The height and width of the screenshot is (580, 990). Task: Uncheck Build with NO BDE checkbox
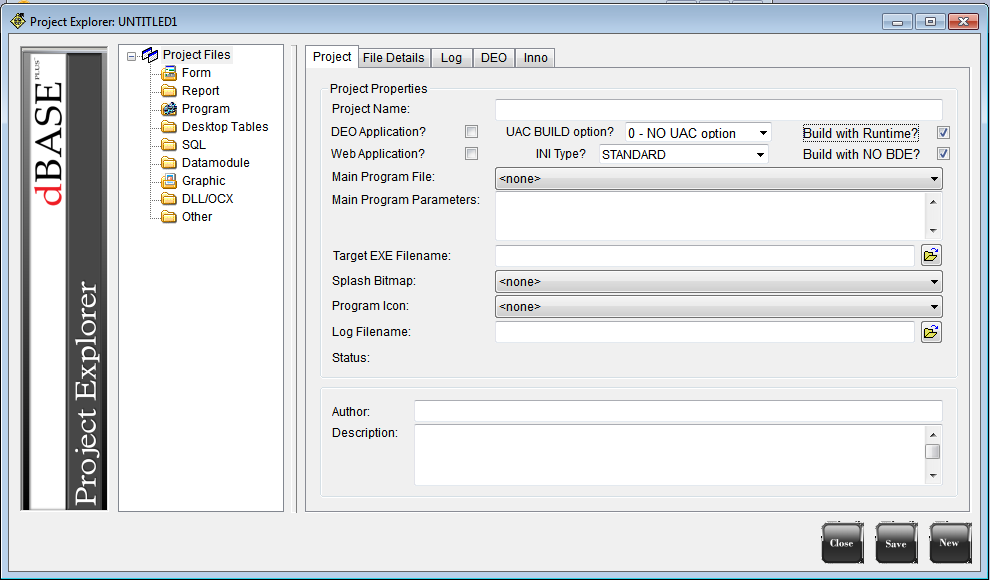(x=943, y=153)
